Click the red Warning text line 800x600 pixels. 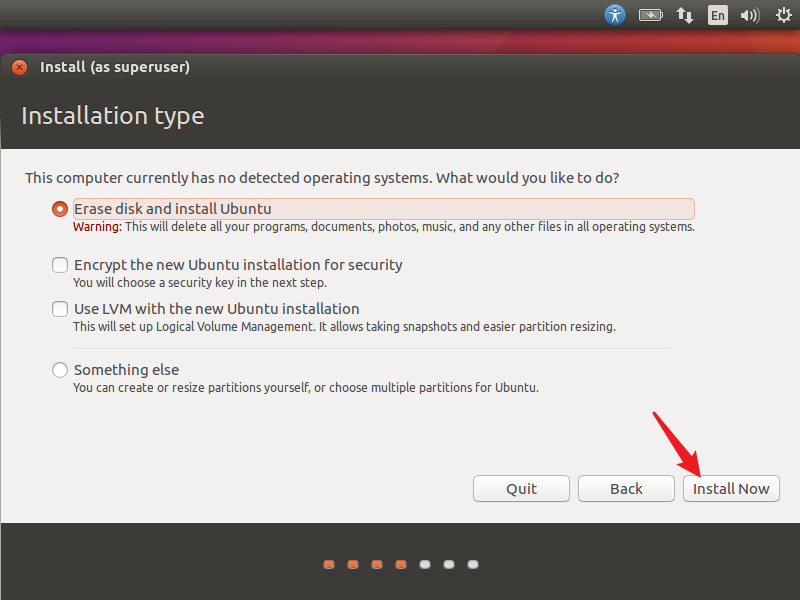pos(384,227)
